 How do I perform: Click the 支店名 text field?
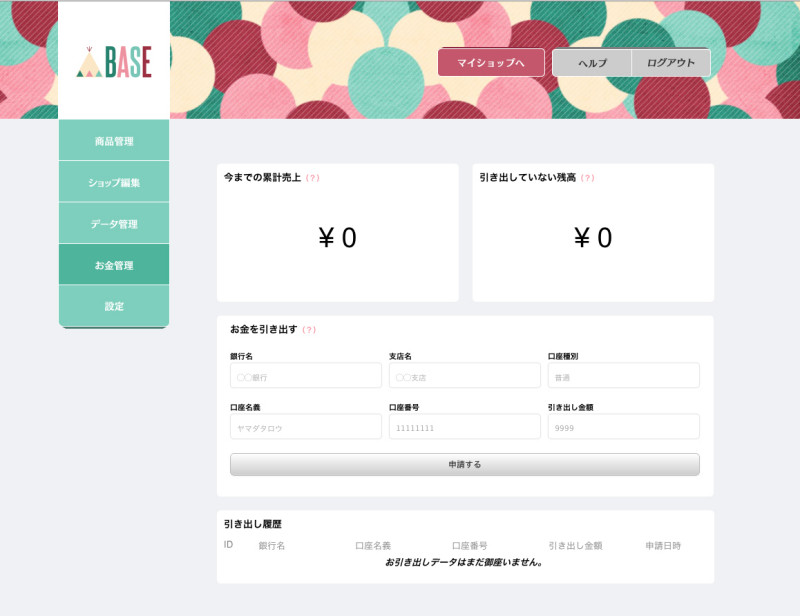pos(464,376)
